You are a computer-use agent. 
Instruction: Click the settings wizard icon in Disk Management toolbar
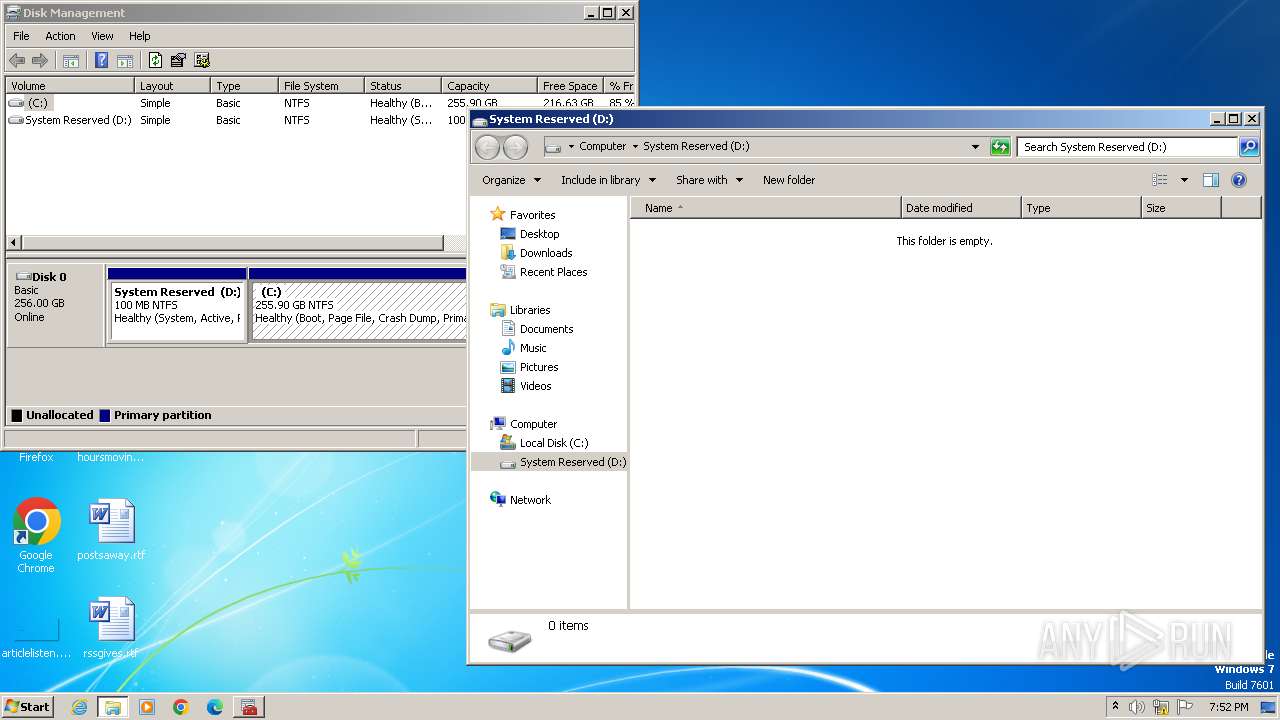click(202, 60)
